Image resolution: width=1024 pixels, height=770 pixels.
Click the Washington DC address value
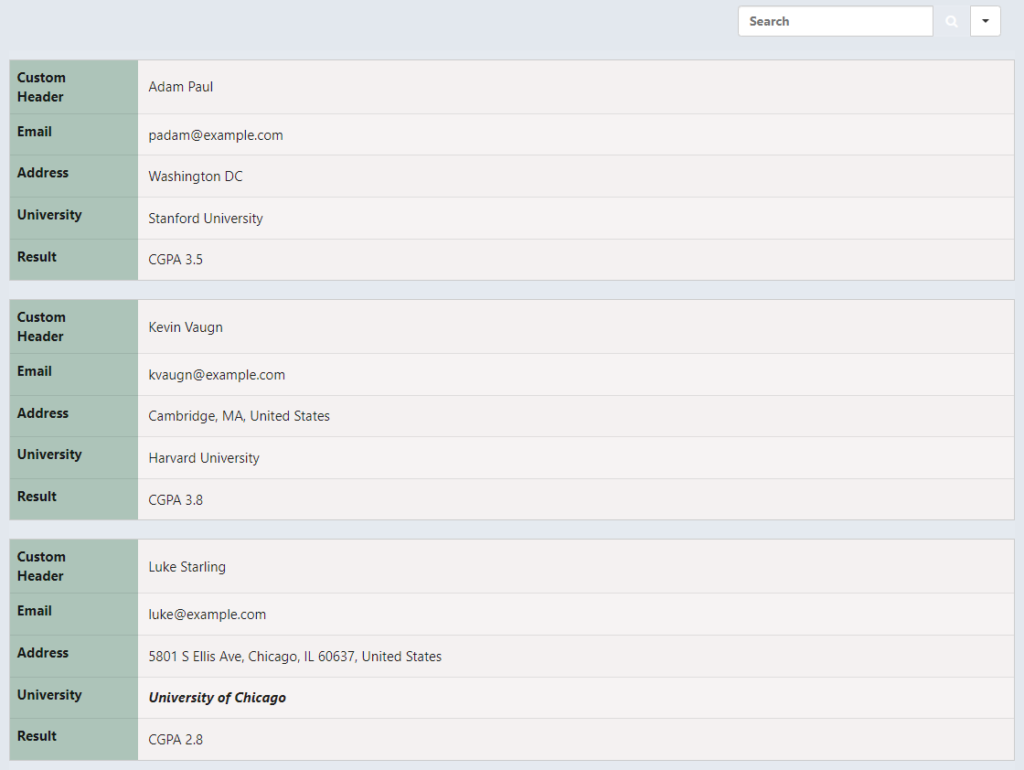(x=195, y=176)
